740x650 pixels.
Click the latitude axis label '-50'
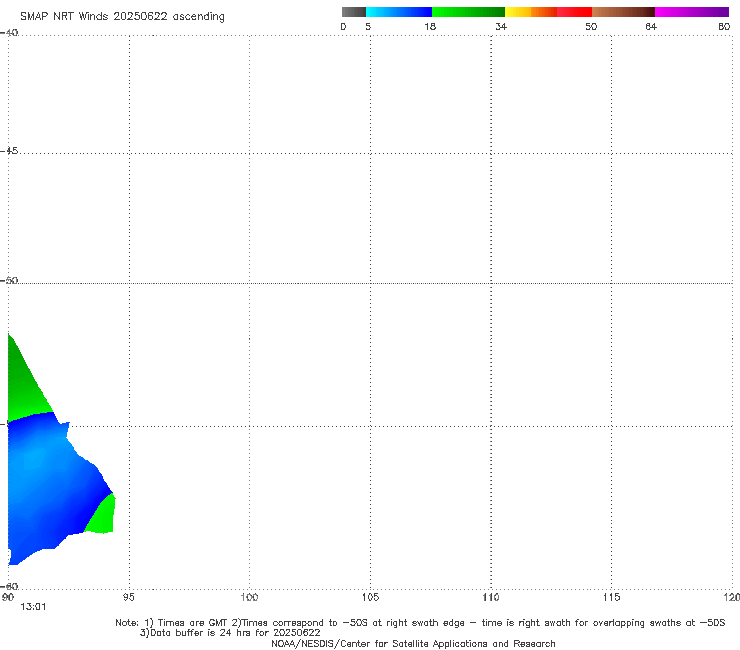point(9,280)
